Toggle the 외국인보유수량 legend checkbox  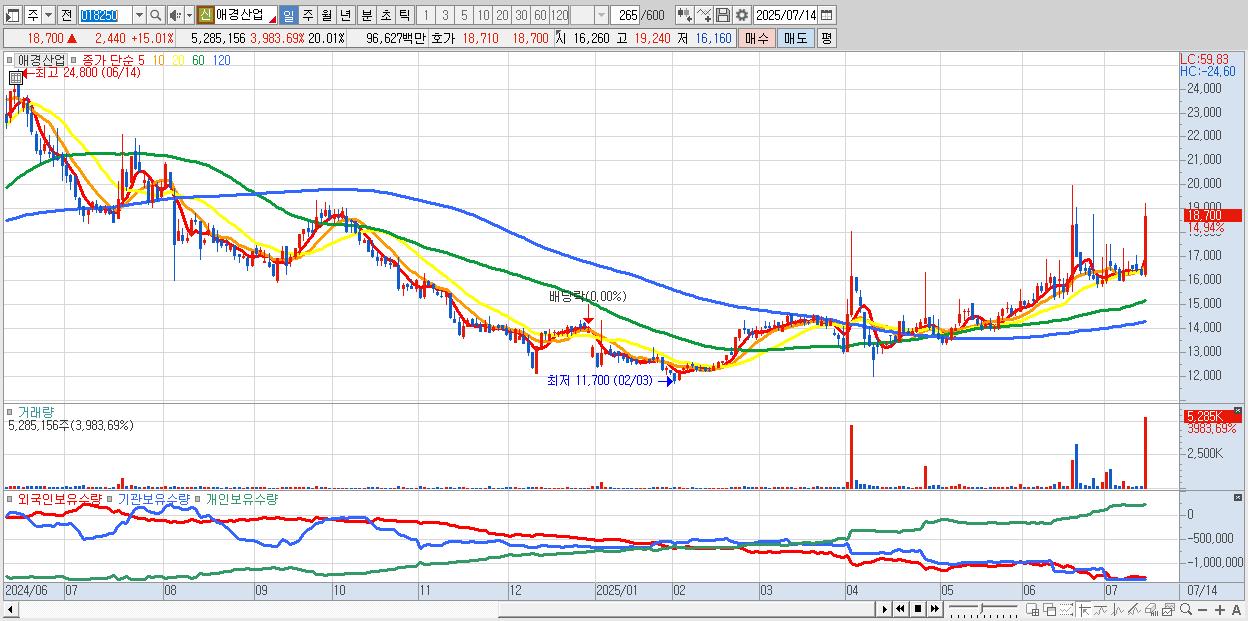10,498
